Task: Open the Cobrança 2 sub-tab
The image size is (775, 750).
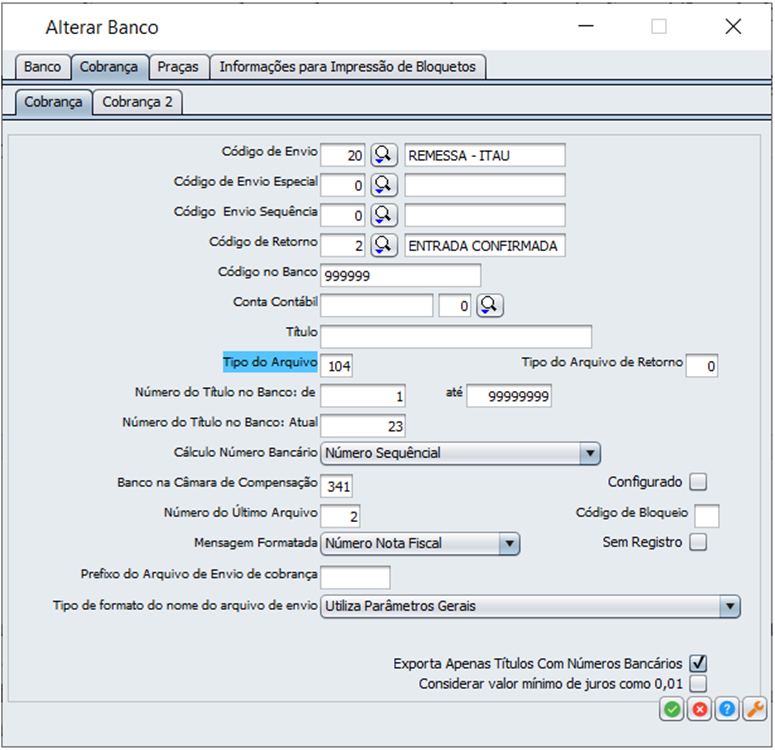Action: click(137, 102)
